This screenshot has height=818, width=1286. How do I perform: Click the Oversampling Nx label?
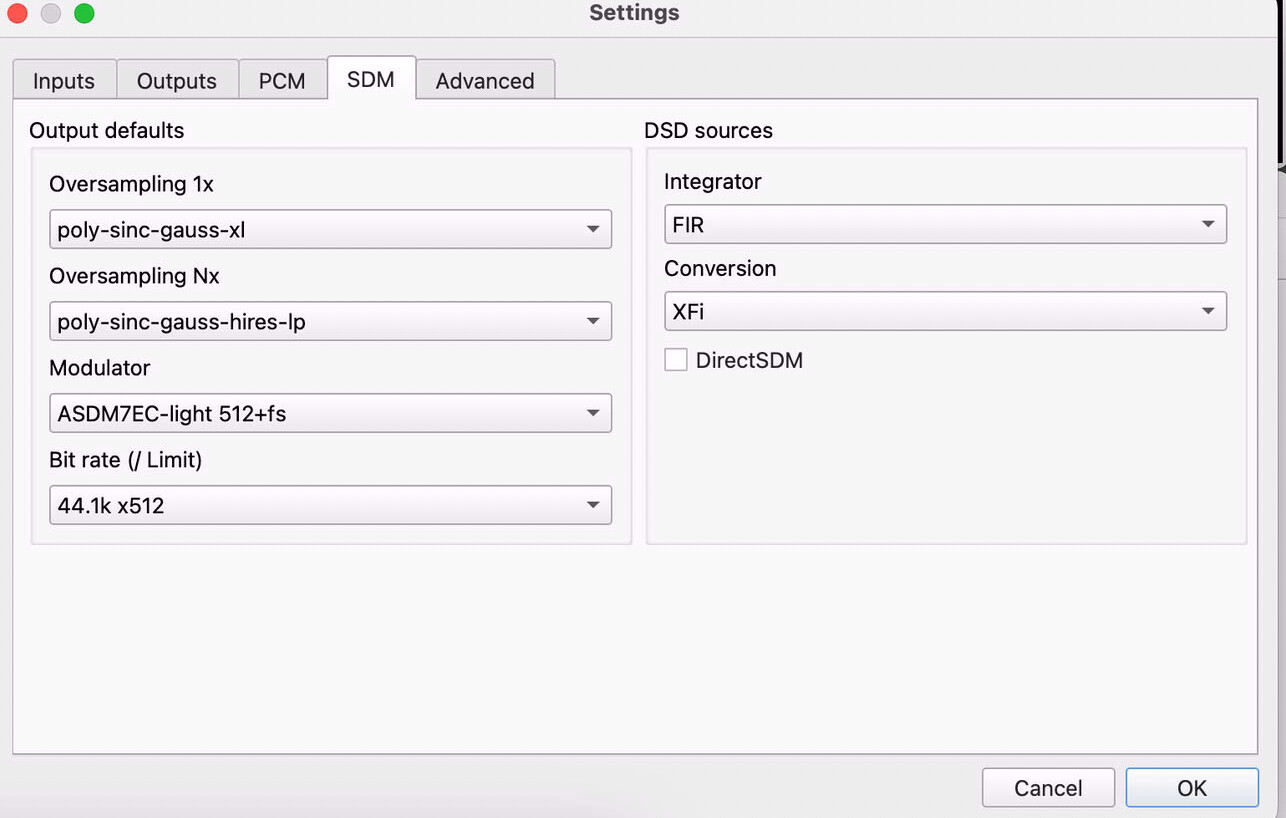(x=134, y=276)
